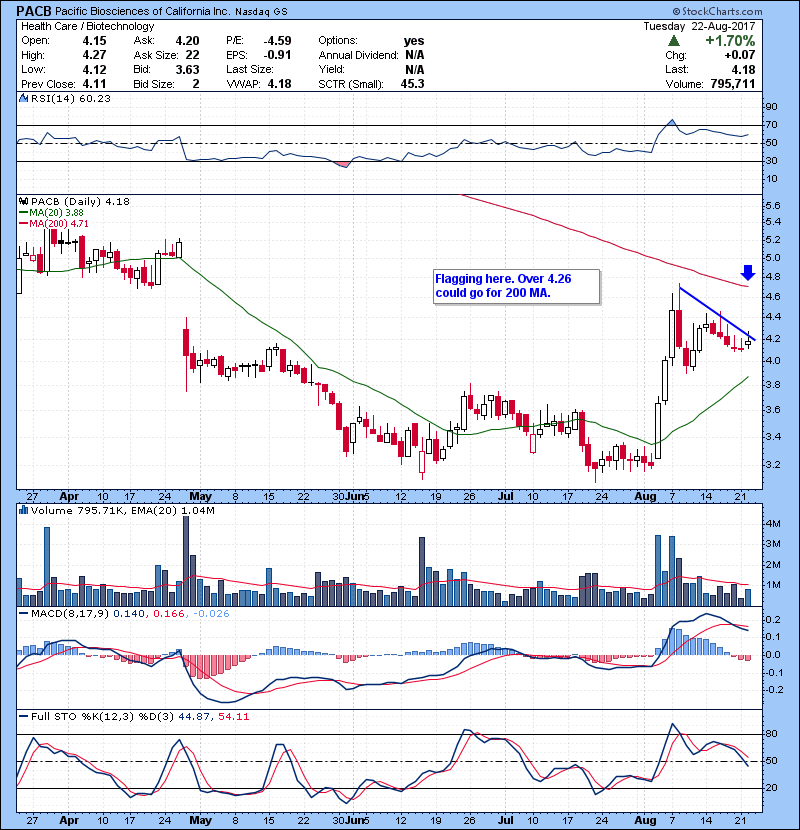The height and width of the screenshot is (830, 800).
Task: Click the +1.70% percent change
Action: (730, 41)
